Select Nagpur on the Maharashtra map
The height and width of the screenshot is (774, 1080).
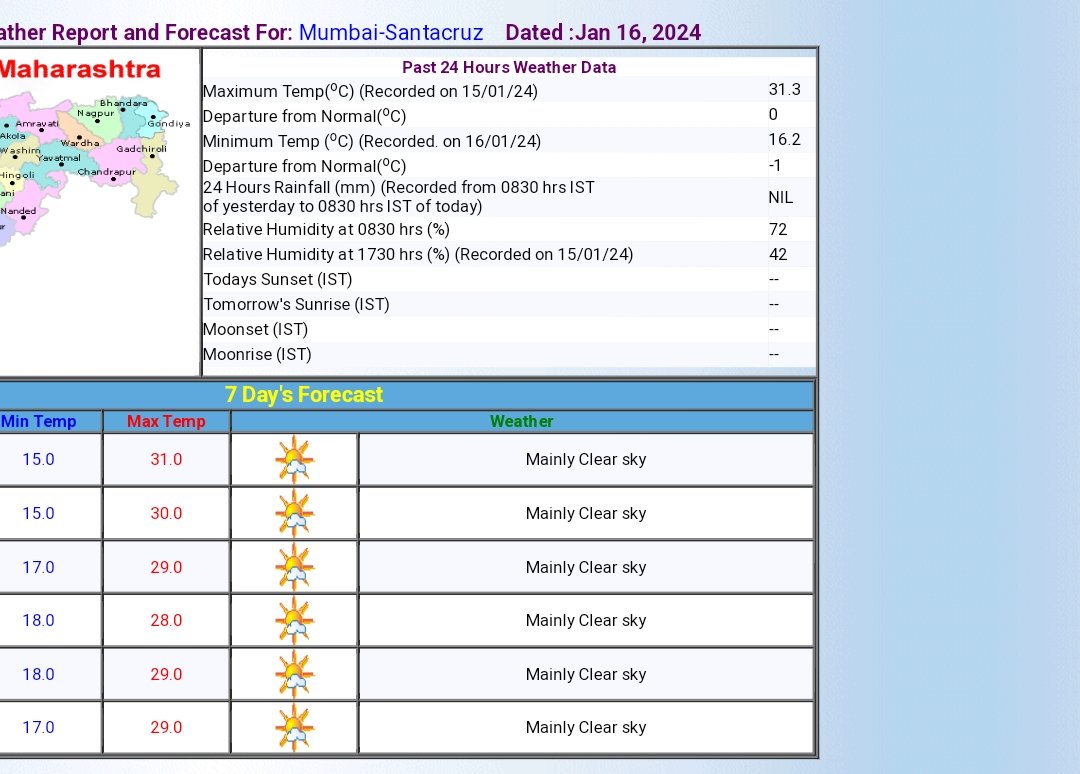tap(96, 114)
